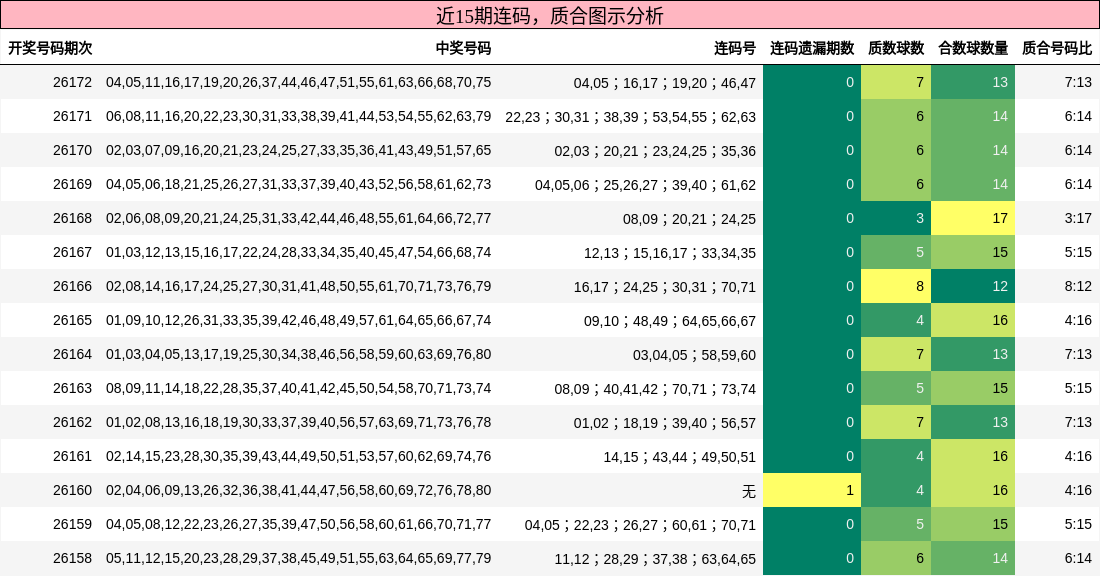Screen dimensions: 1100x576
Task: Click ratio 7:13 in row 26172
Action: (1078, 82)
